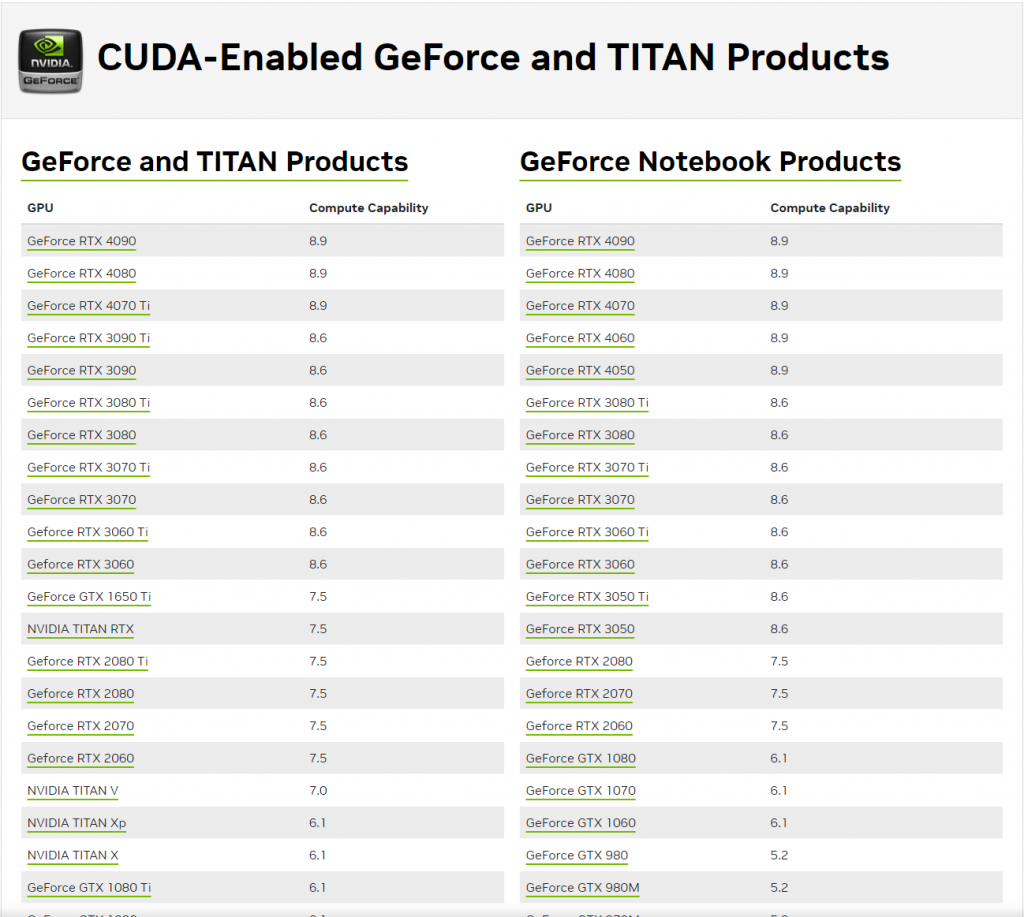Open desktop GeForce RTX 3080 link
The image size is (1024, 917).
[x=82, y=435]
